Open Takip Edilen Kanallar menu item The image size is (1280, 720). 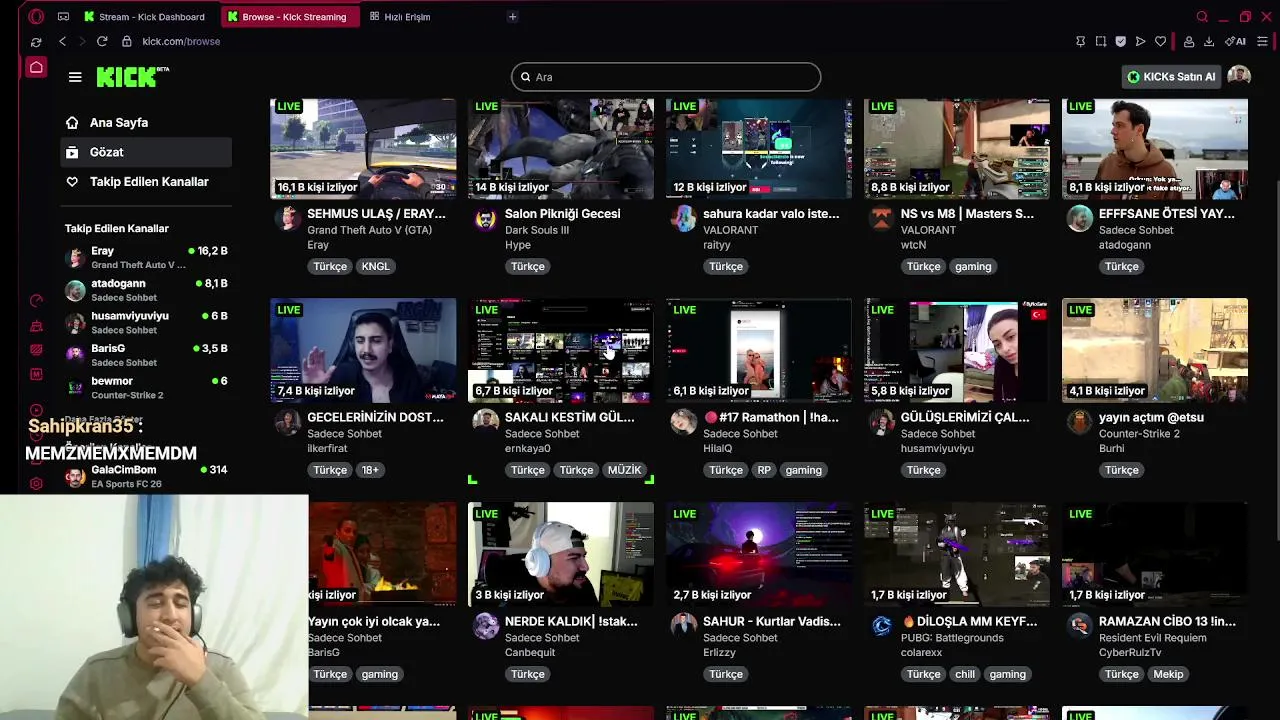click(x=147, y=182)
